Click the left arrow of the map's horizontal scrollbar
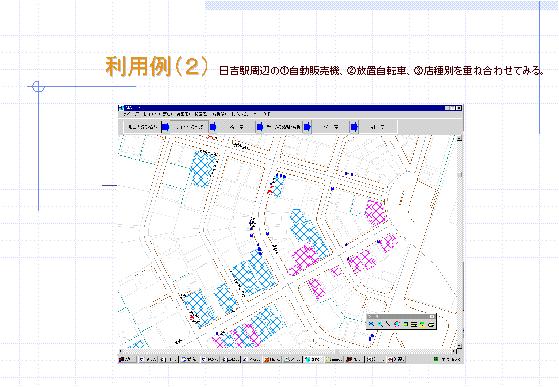Screen dimensions: 559x388 (120, 351)
